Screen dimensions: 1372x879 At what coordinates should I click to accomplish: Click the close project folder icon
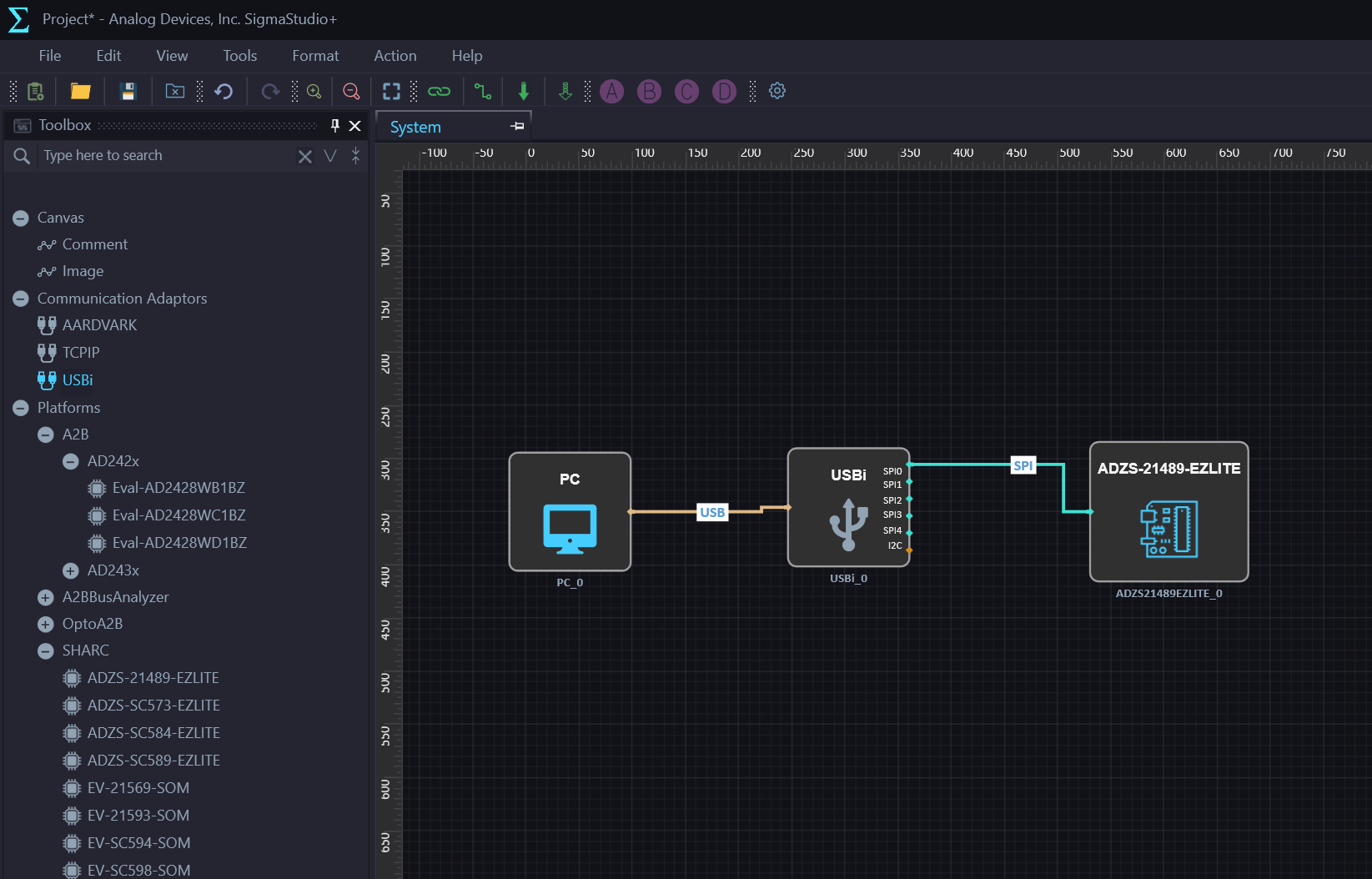tap(175, 91)
